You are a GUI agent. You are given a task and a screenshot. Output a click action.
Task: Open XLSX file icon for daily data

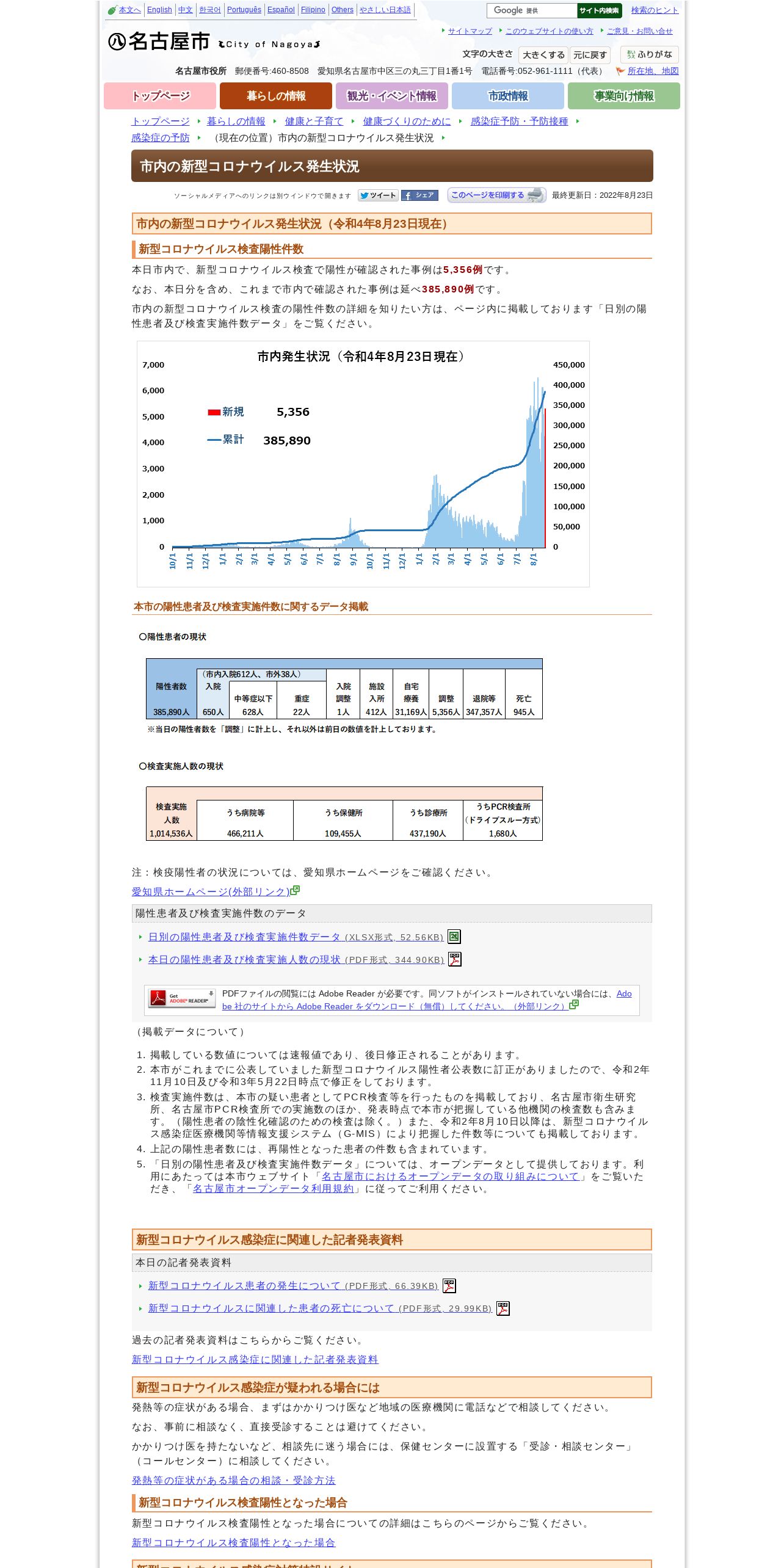point(454,937)
